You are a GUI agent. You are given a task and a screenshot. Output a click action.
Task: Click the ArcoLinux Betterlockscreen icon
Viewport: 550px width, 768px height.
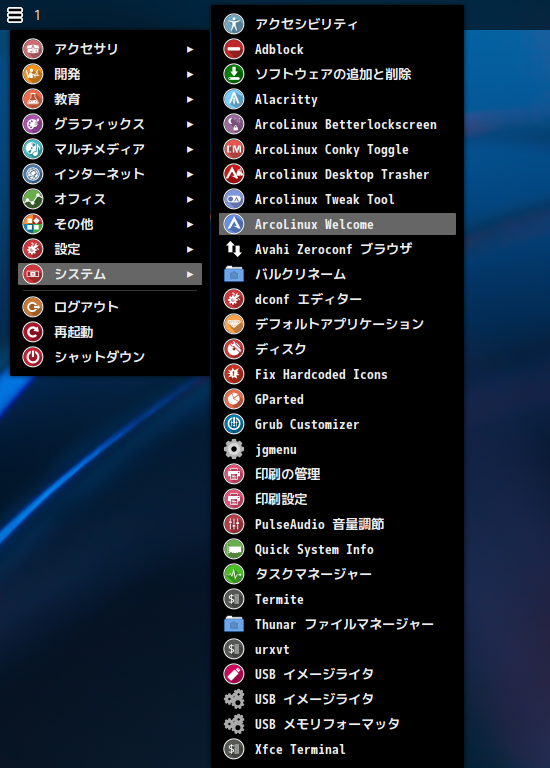tap(234, 124)
